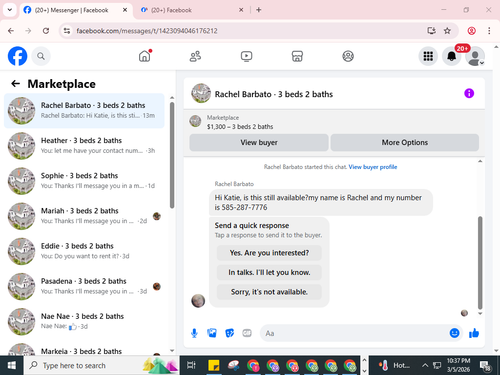Open the Facebook home logo
500x375 pixels.
[x=17, y=56]
